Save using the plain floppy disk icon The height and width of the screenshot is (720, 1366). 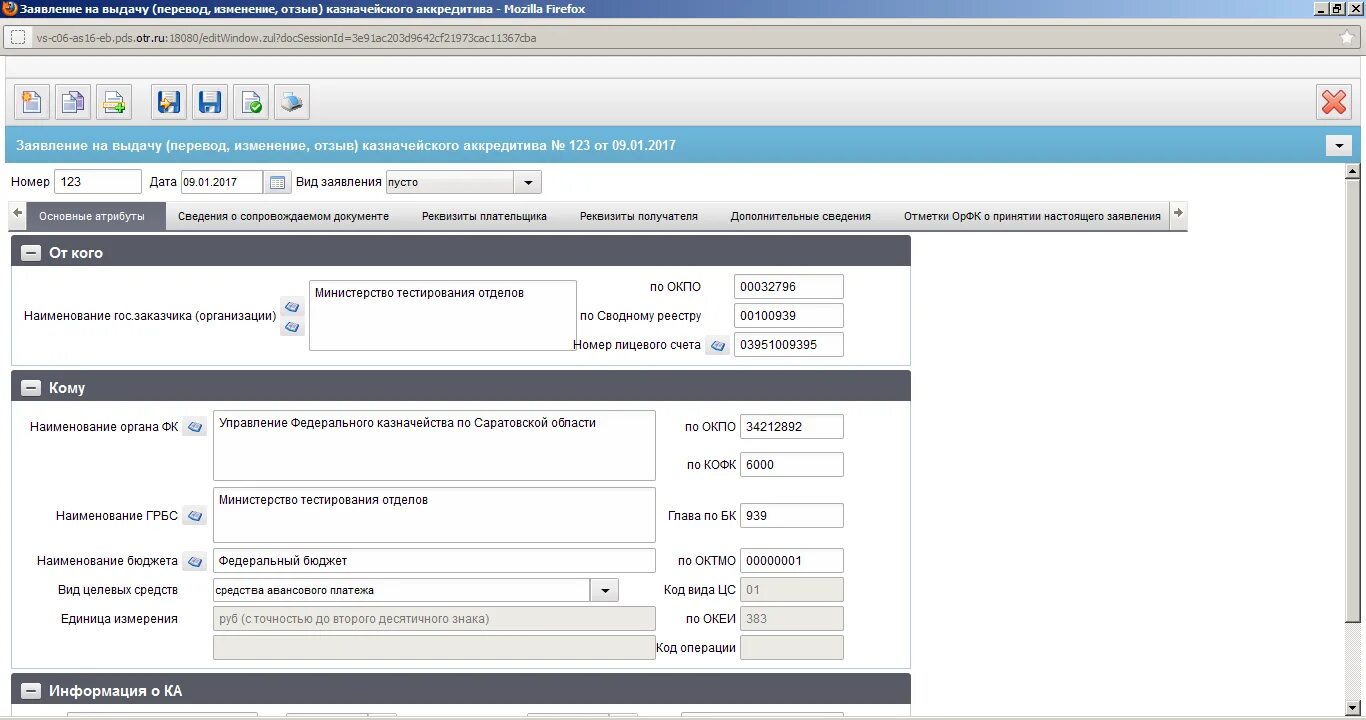click(210, 102)
